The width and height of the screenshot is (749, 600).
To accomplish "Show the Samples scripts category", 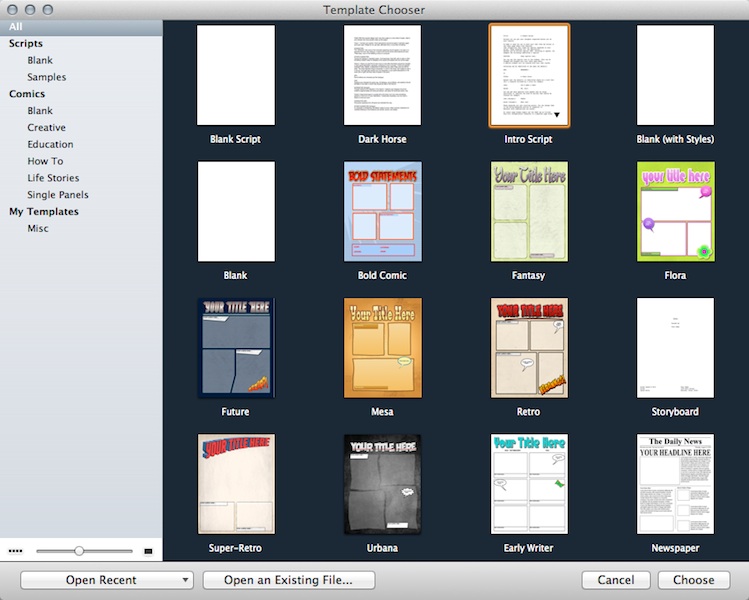I will tap(47, 77).
